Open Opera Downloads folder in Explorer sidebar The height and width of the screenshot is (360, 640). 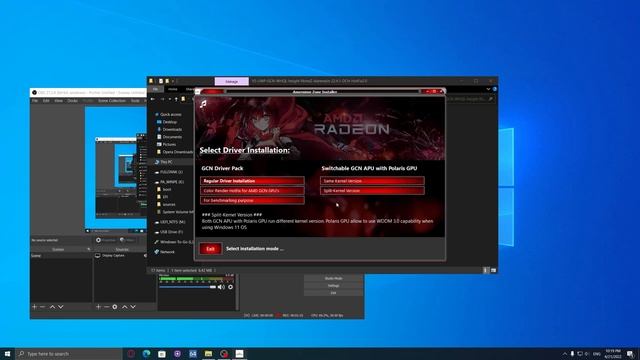point(176,152)
